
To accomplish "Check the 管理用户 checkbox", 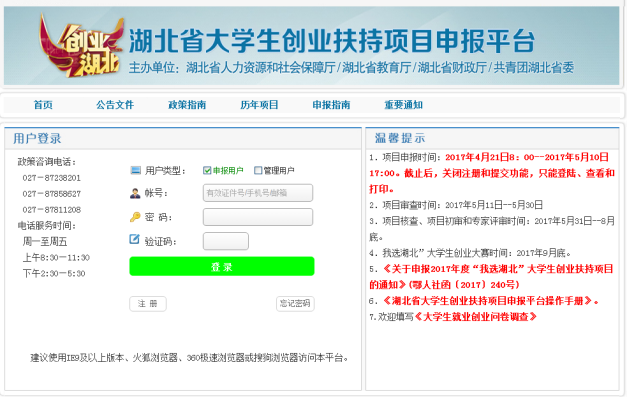I will [x=258, y=171].
